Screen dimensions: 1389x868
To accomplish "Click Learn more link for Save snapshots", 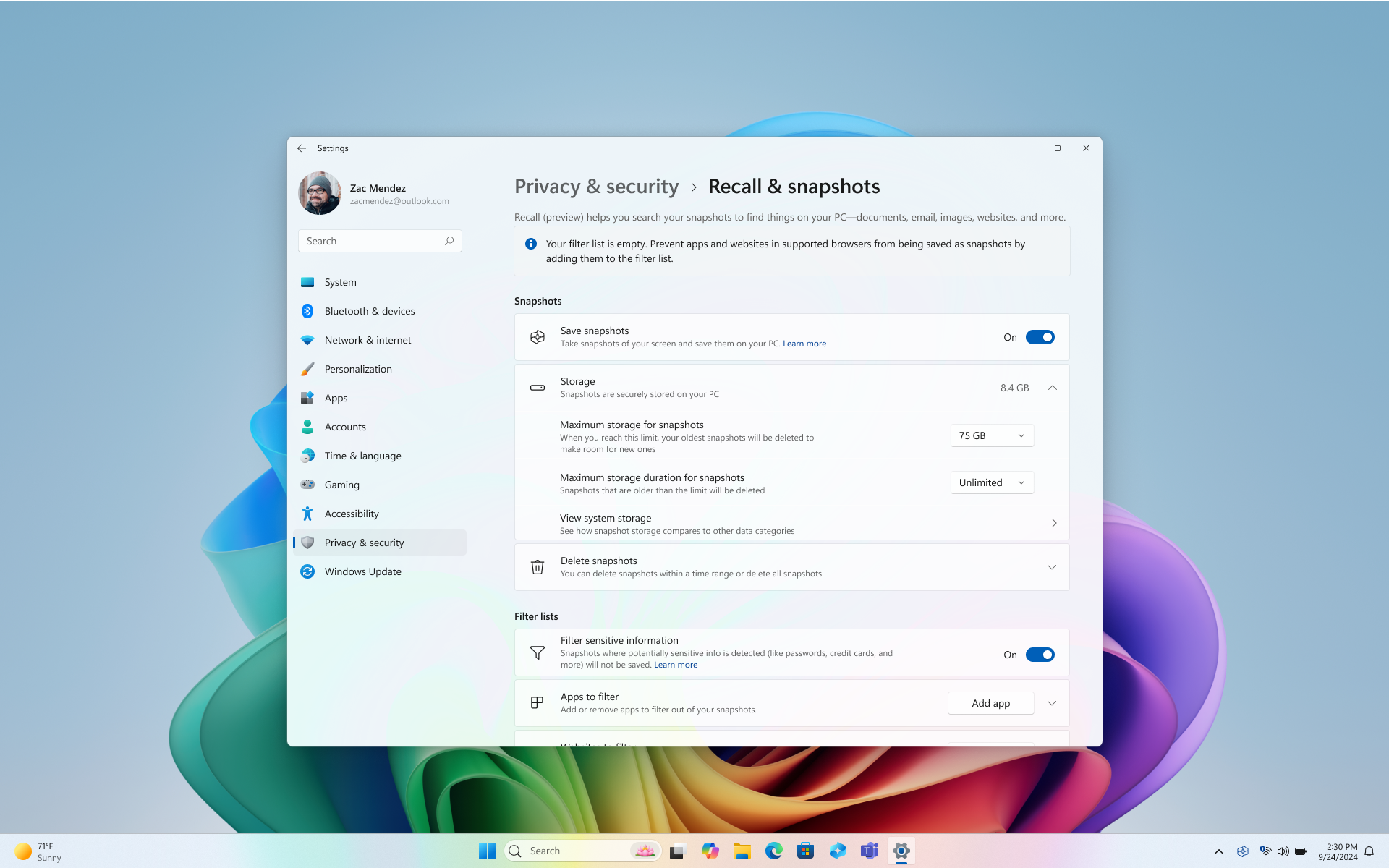I will [x=805, y=343].
